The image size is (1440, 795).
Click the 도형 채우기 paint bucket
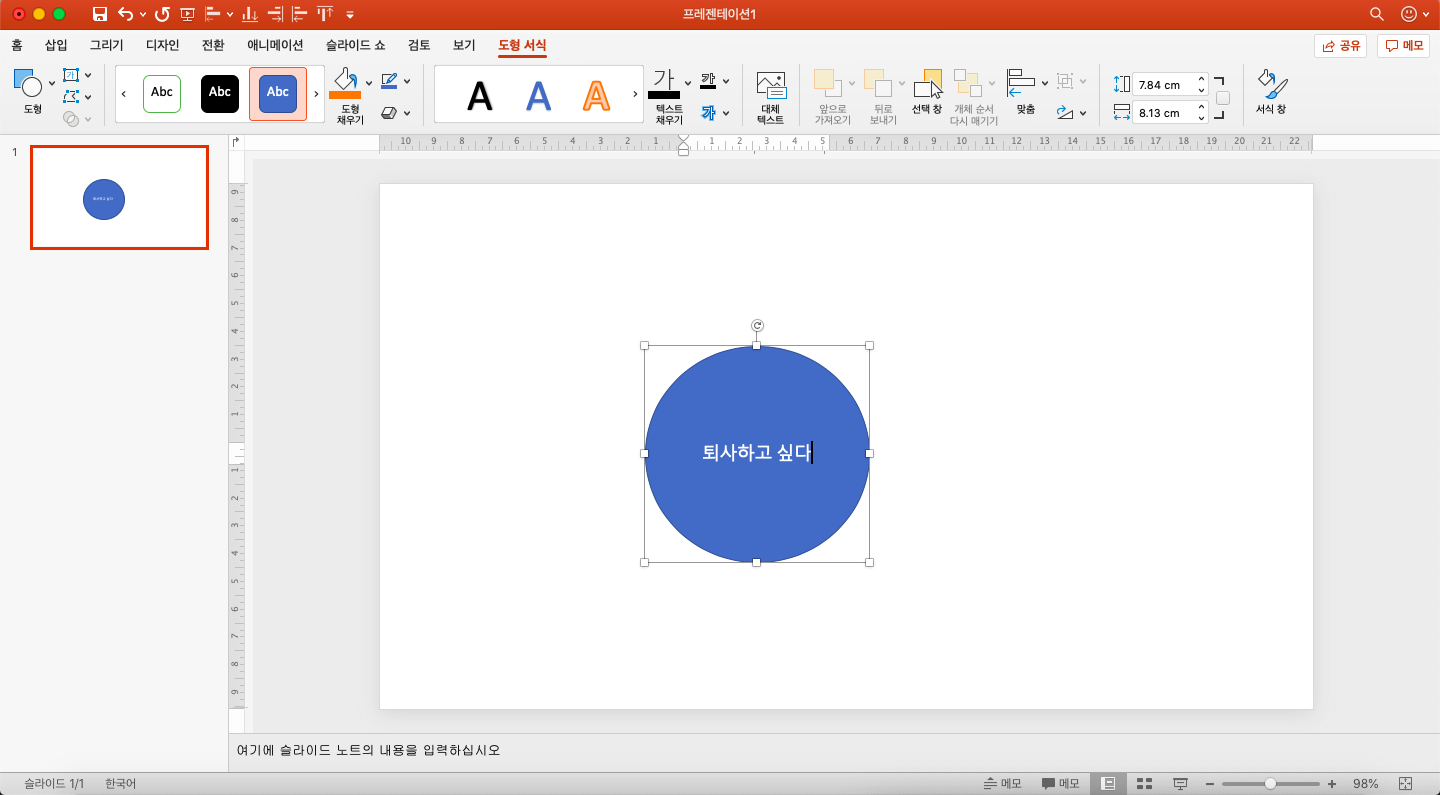tap(345, 83)
